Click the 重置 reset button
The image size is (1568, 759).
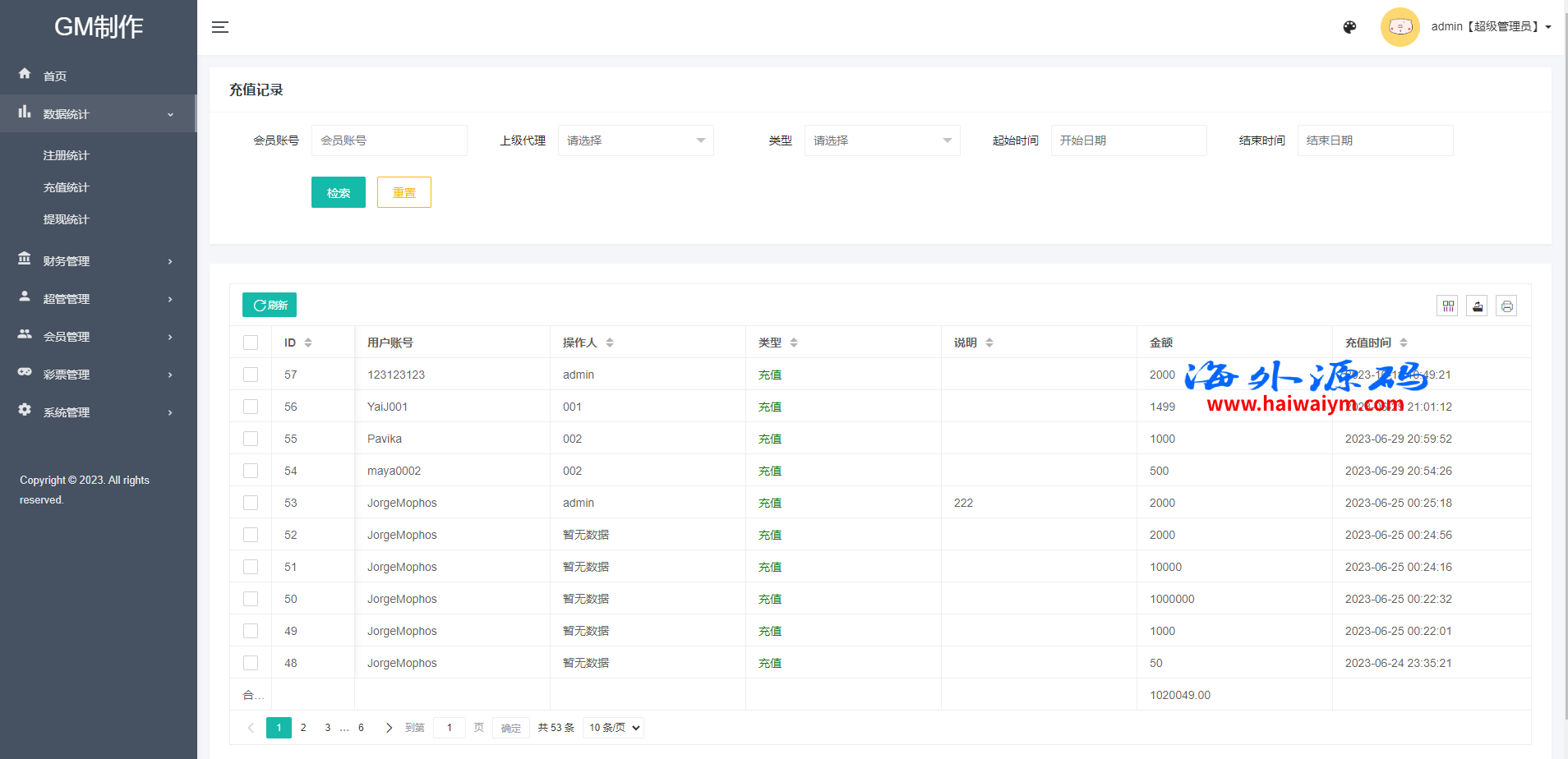[404, 193]
